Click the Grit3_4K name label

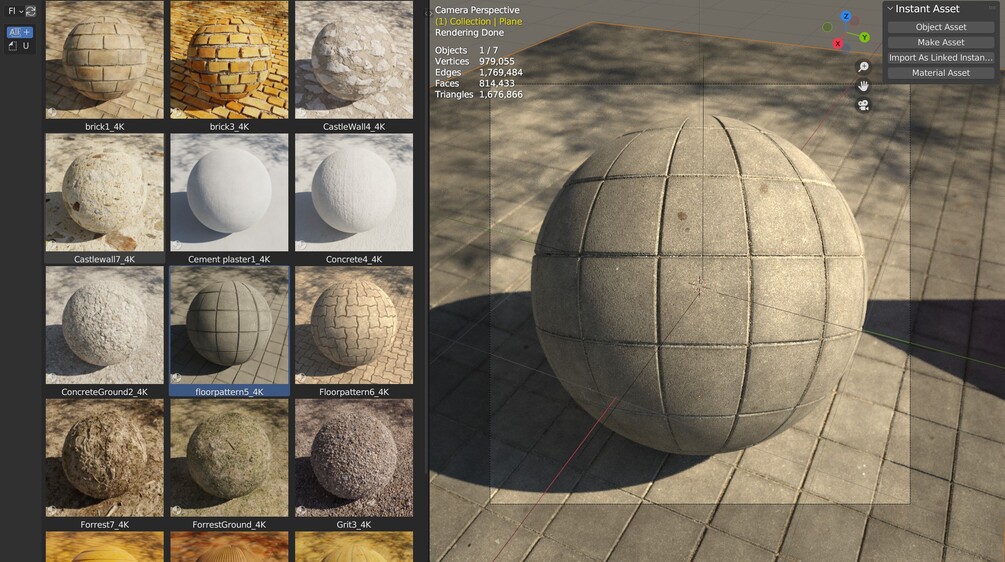(354, 525)
